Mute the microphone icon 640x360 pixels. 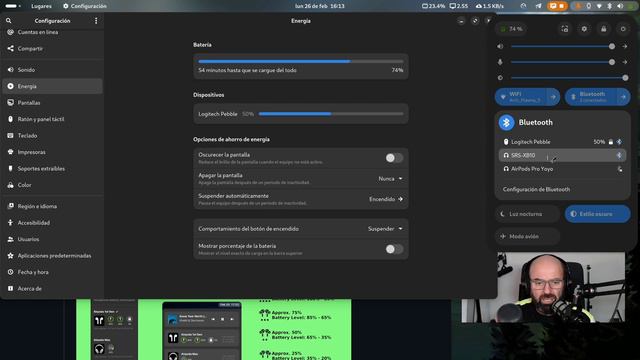[x=500, y=62]
